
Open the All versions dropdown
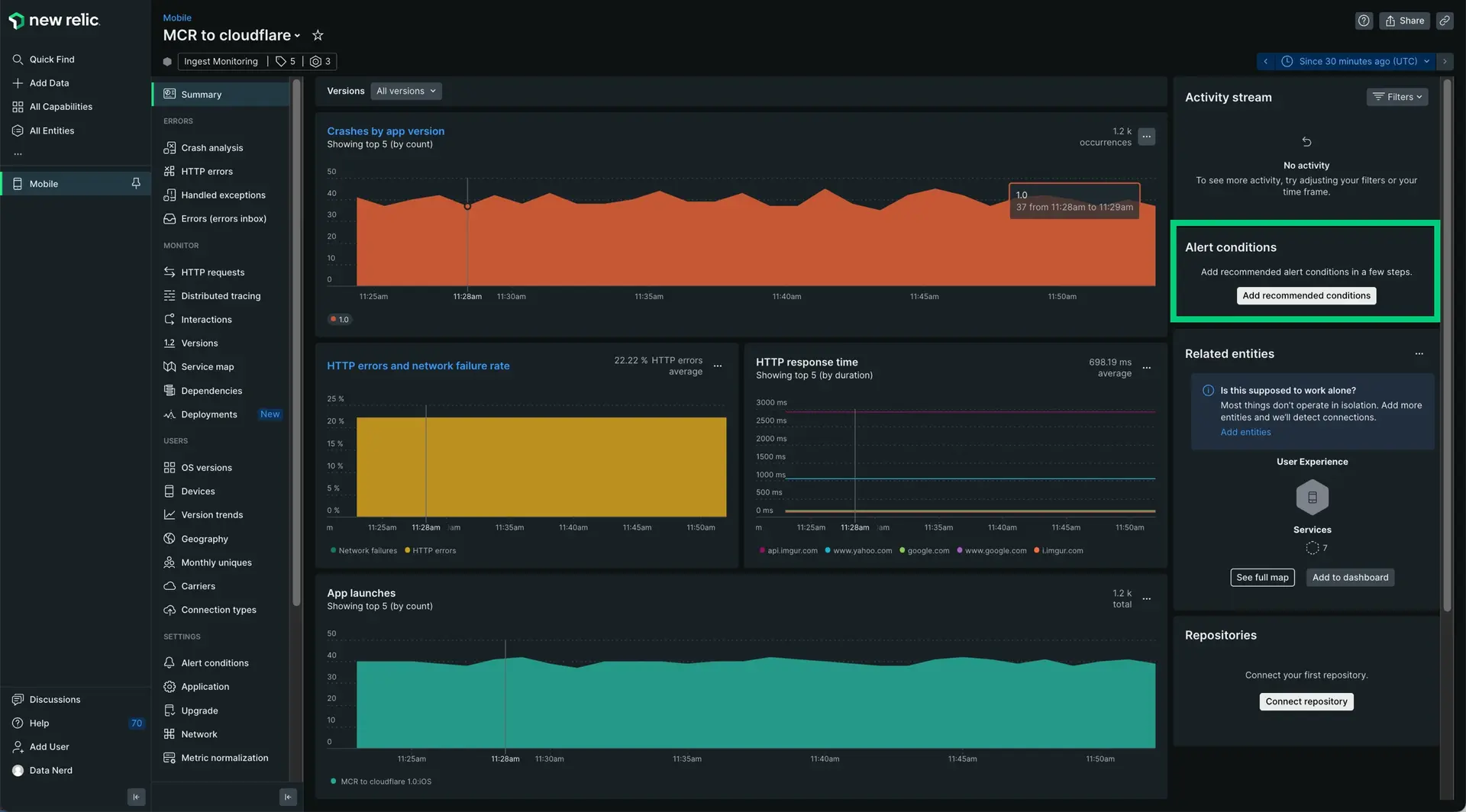[x=405, y=91]
